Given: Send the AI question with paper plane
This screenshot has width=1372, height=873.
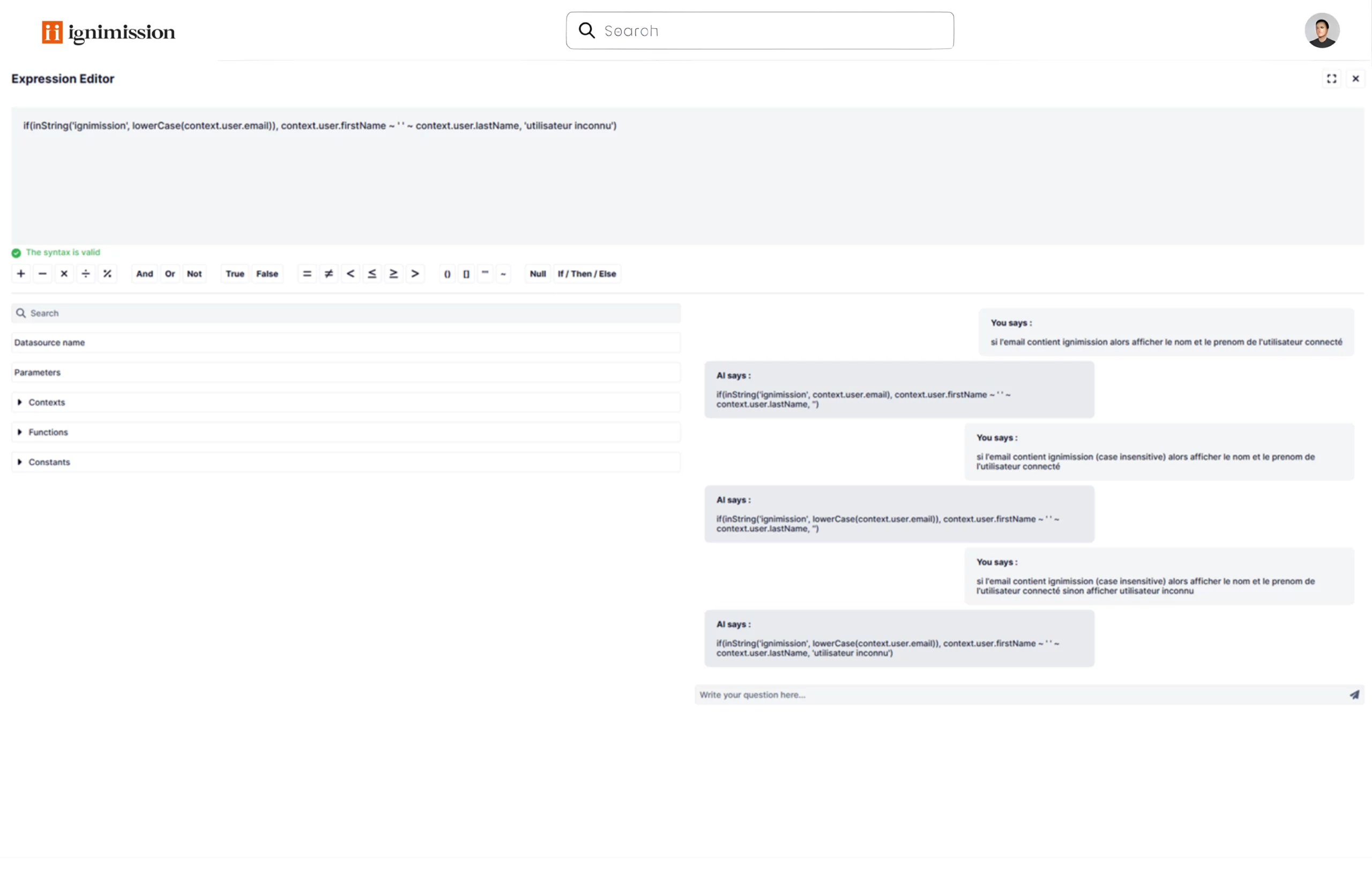Looking at the screenshot, I should click(1354, 694).
